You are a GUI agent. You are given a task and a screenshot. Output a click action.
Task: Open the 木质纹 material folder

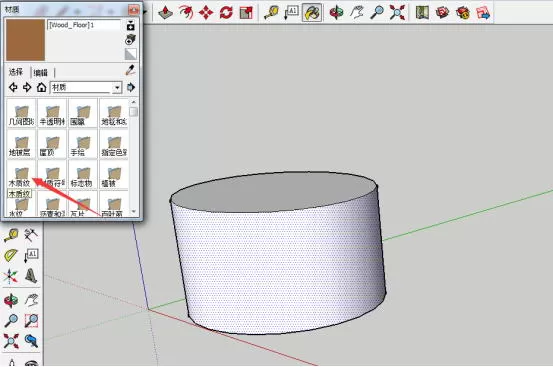click(21, 176)
